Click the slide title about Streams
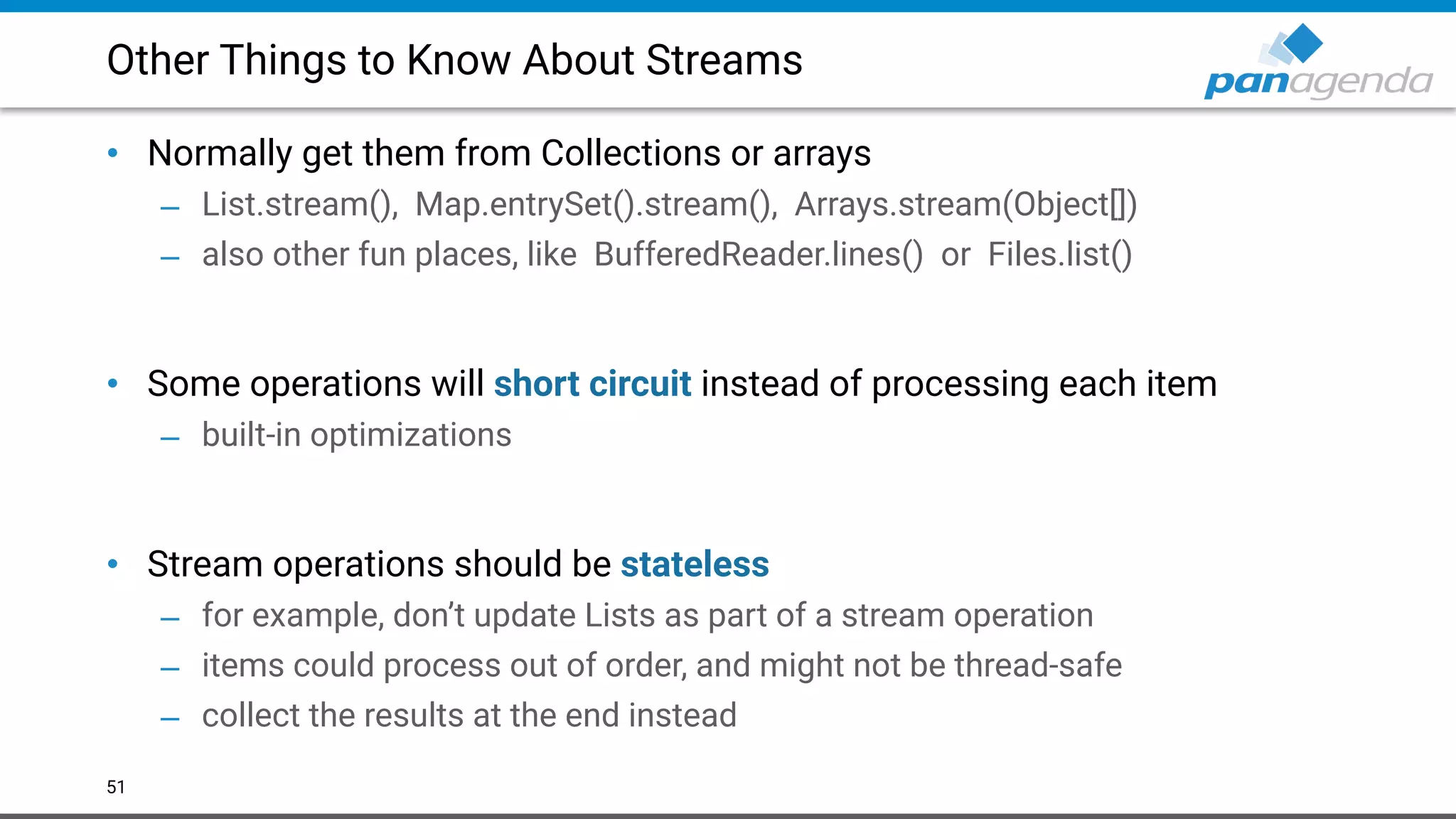 click(x=454, y=60)
